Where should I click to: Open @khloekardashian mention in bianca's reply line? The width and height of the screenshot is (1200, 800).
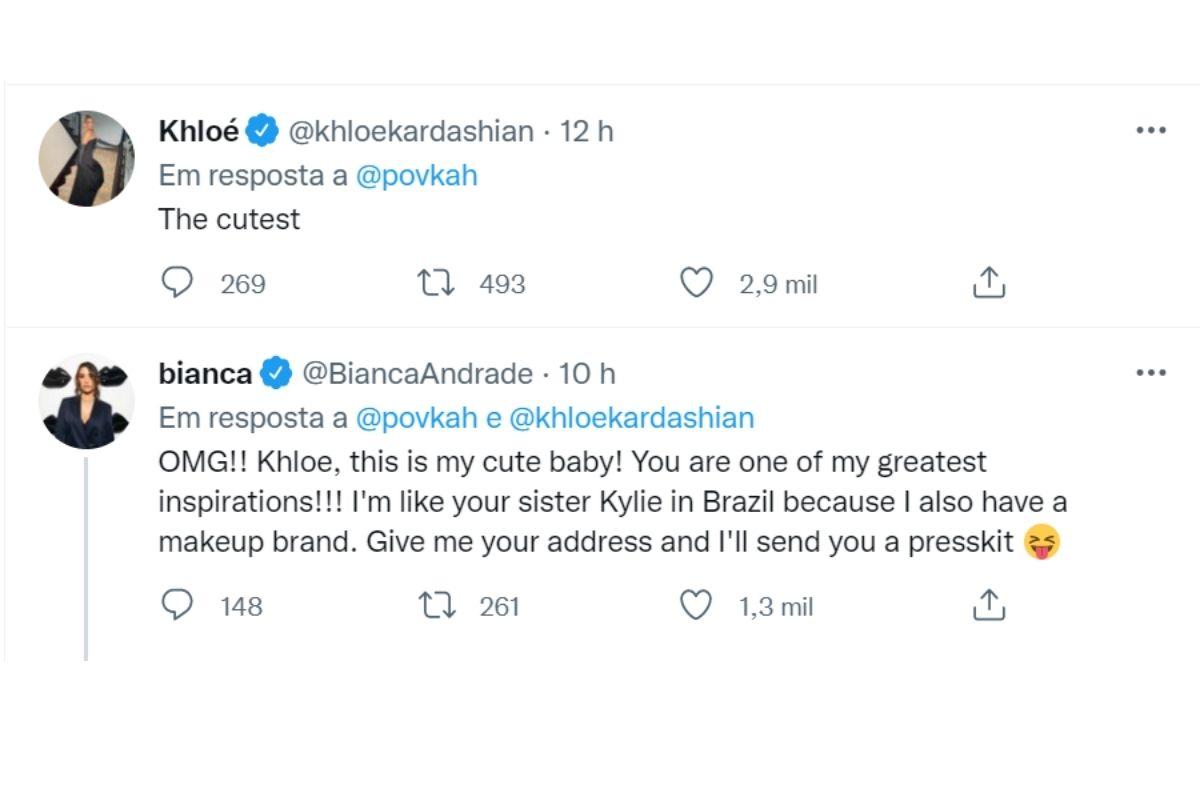click(631, 417)
